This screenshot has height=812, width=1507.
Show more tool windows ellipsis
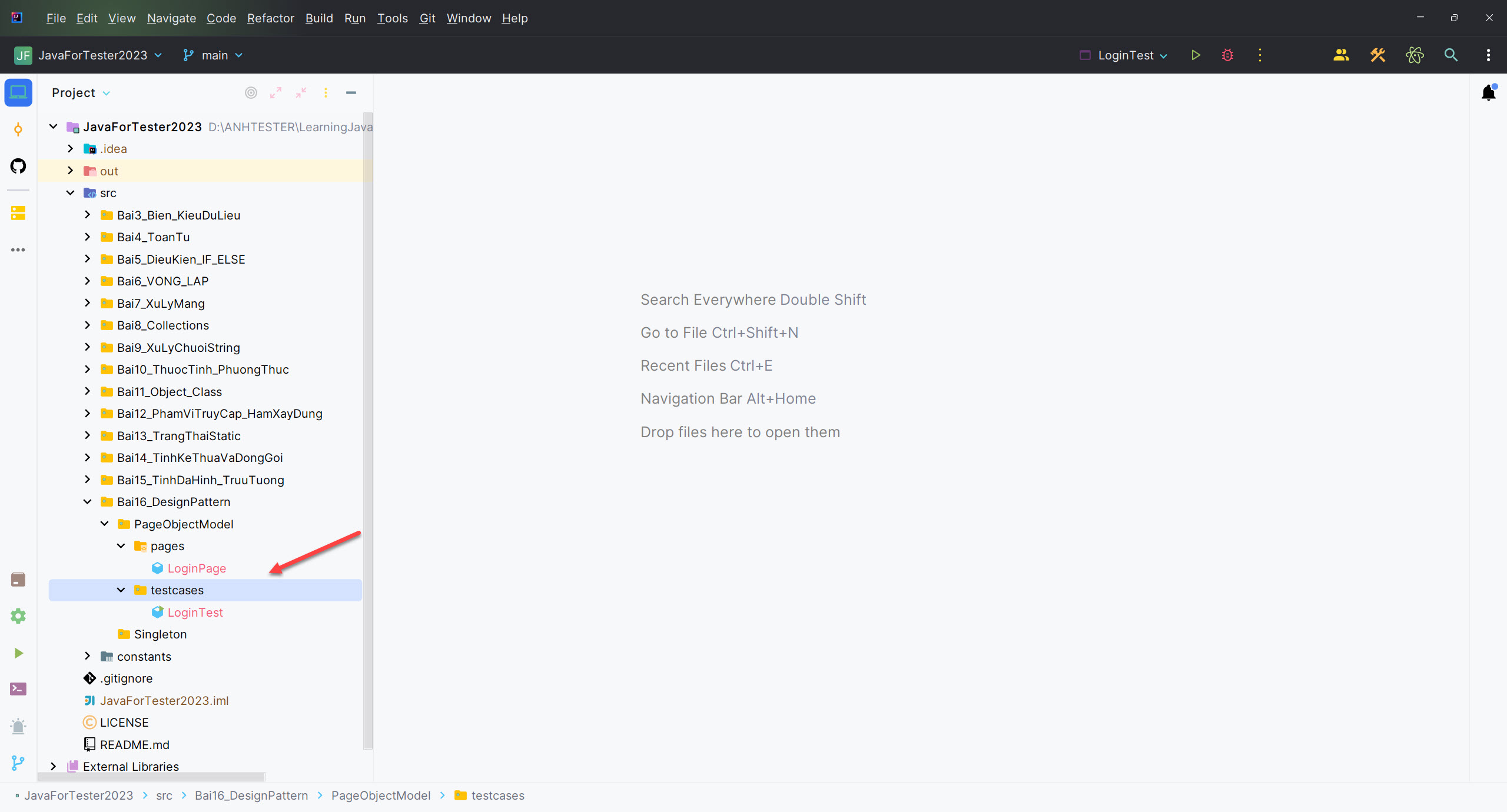pyautogui.click(x=18, y=250)
